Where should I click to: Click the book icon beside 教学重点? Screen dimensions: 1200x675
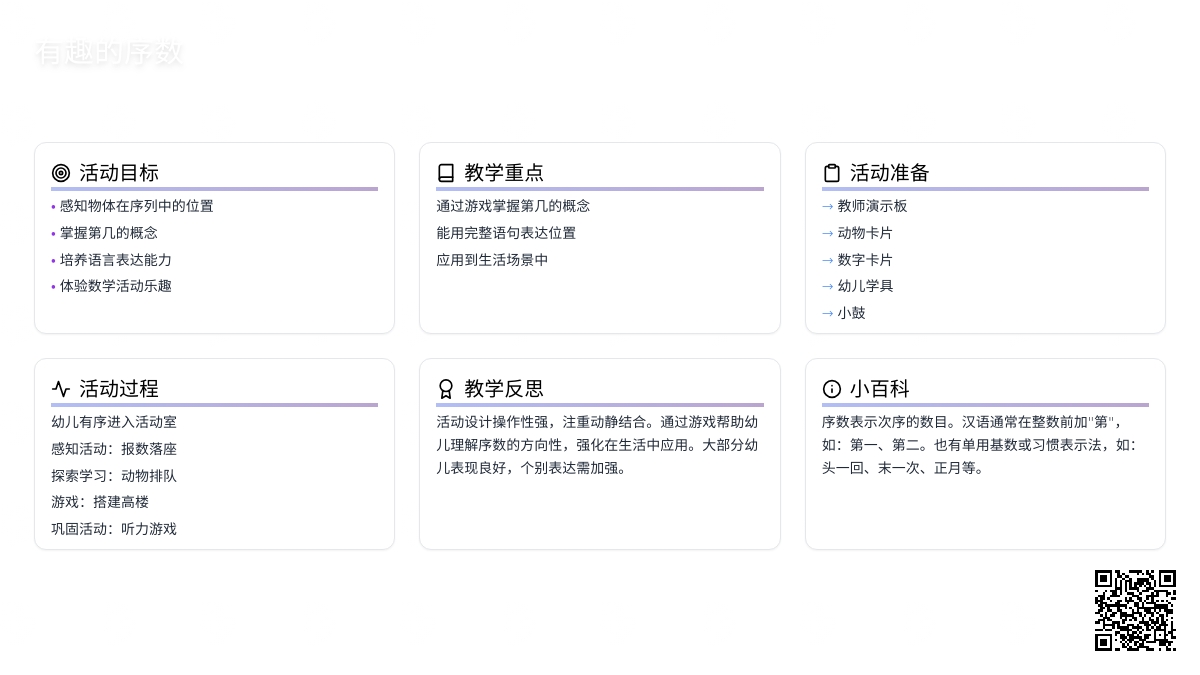click(446, 173)
